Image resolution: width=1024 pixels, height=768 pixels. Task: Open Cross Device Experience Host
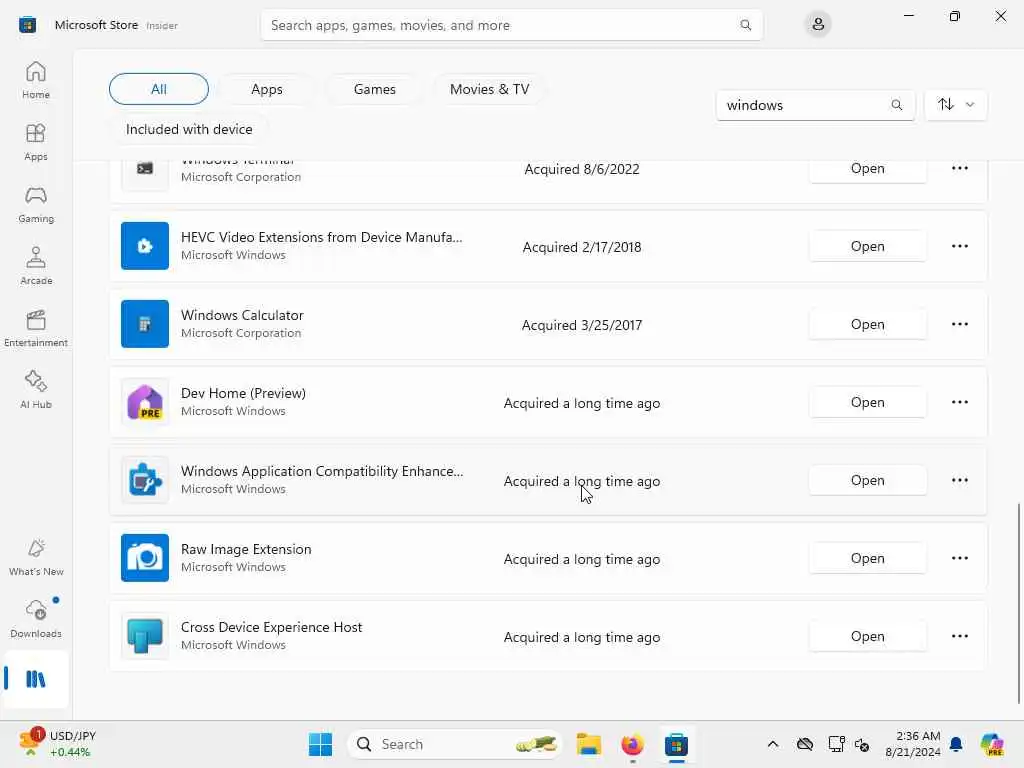[x=867, y=636]
